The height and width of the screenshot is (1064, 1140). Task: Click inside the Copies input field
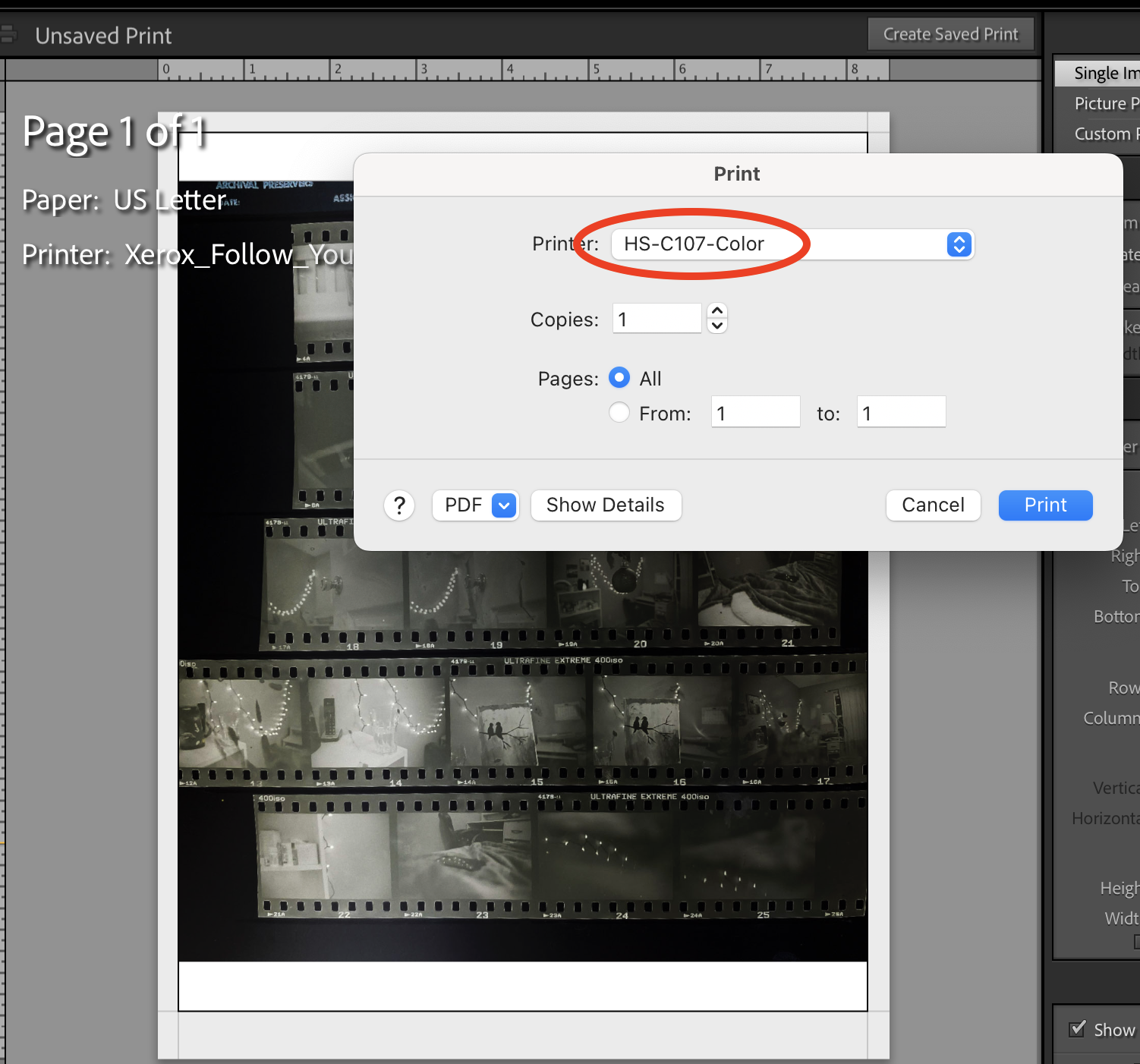tap(656, 318)
